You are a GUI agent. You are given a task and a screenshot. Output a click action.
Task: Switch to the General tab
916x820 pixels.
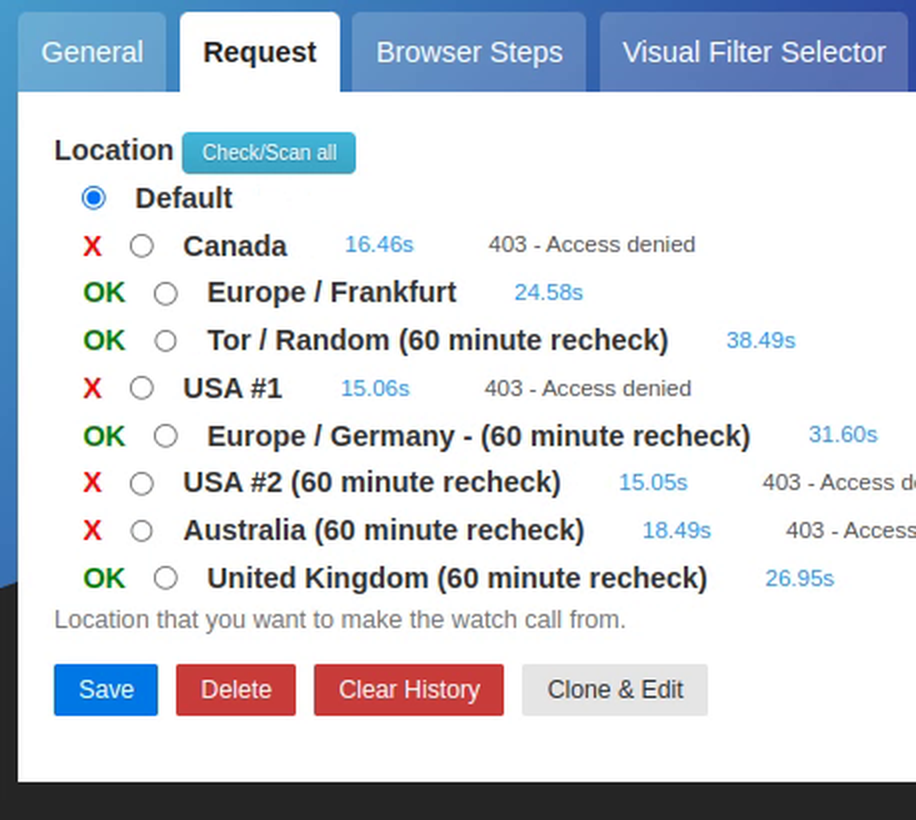coord(92,52)
